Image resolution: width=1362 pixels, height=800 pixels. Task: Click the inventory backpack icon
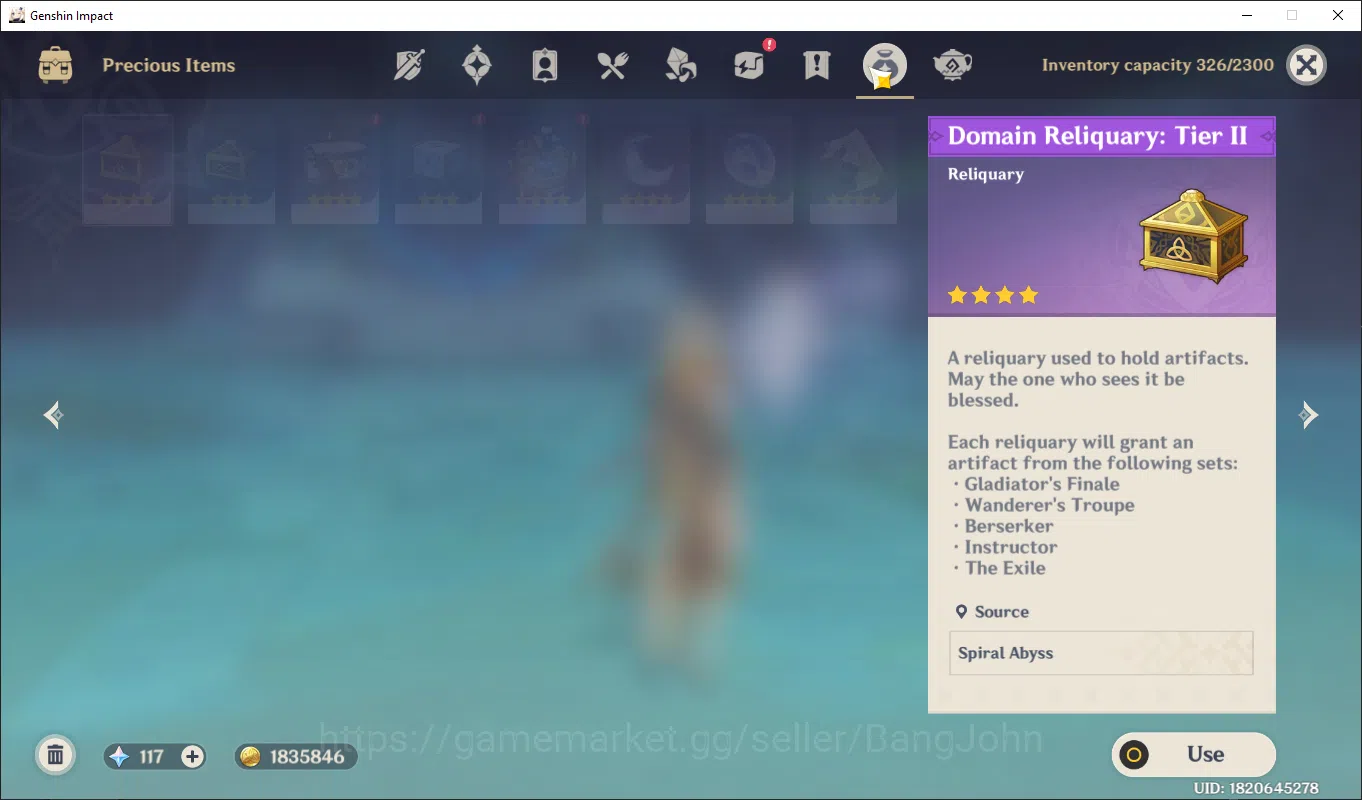tap(55, 66)
